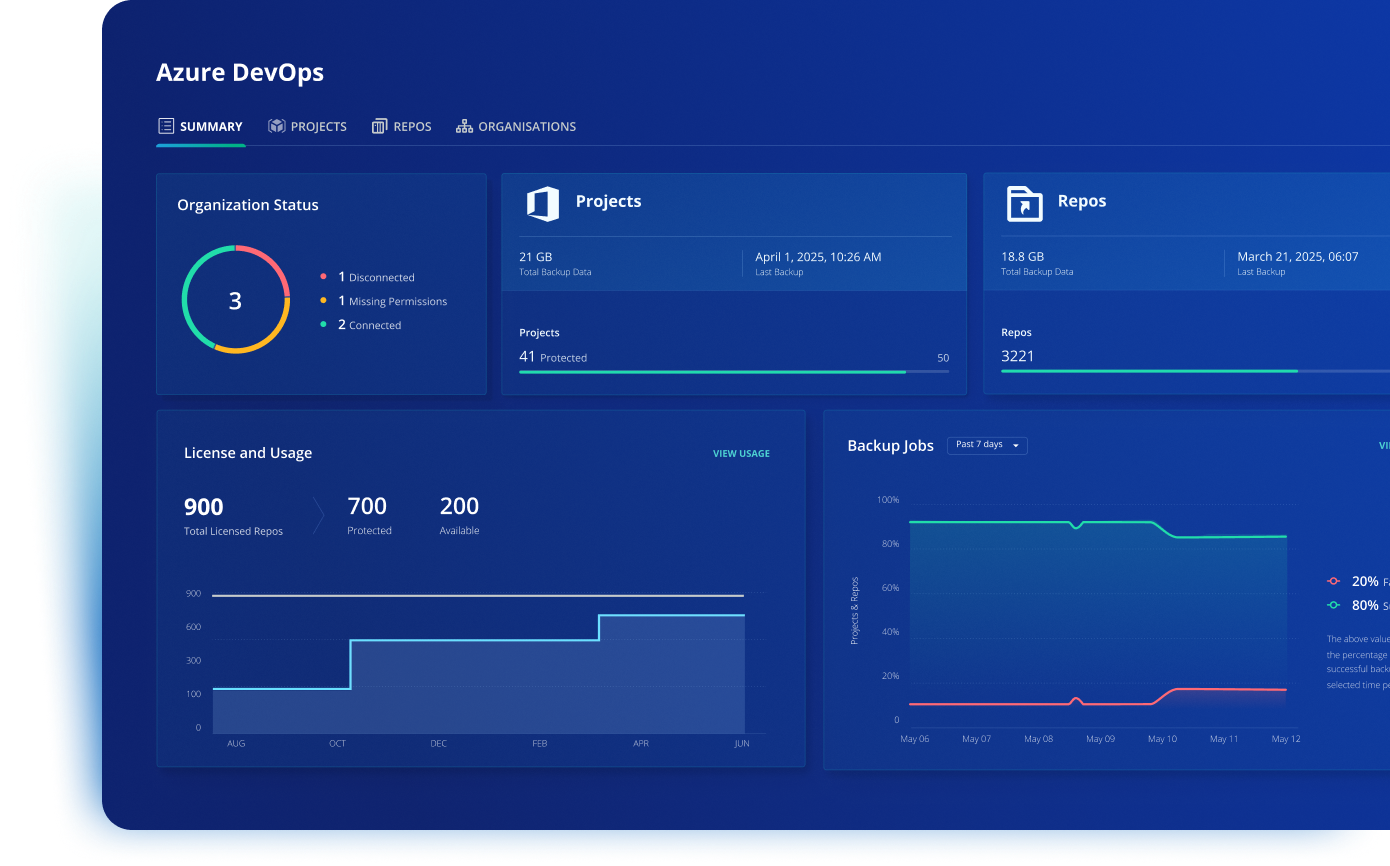1390x866 pixels.
Task: Click the cube icon next to Projects tab
Action: point(276,126)
